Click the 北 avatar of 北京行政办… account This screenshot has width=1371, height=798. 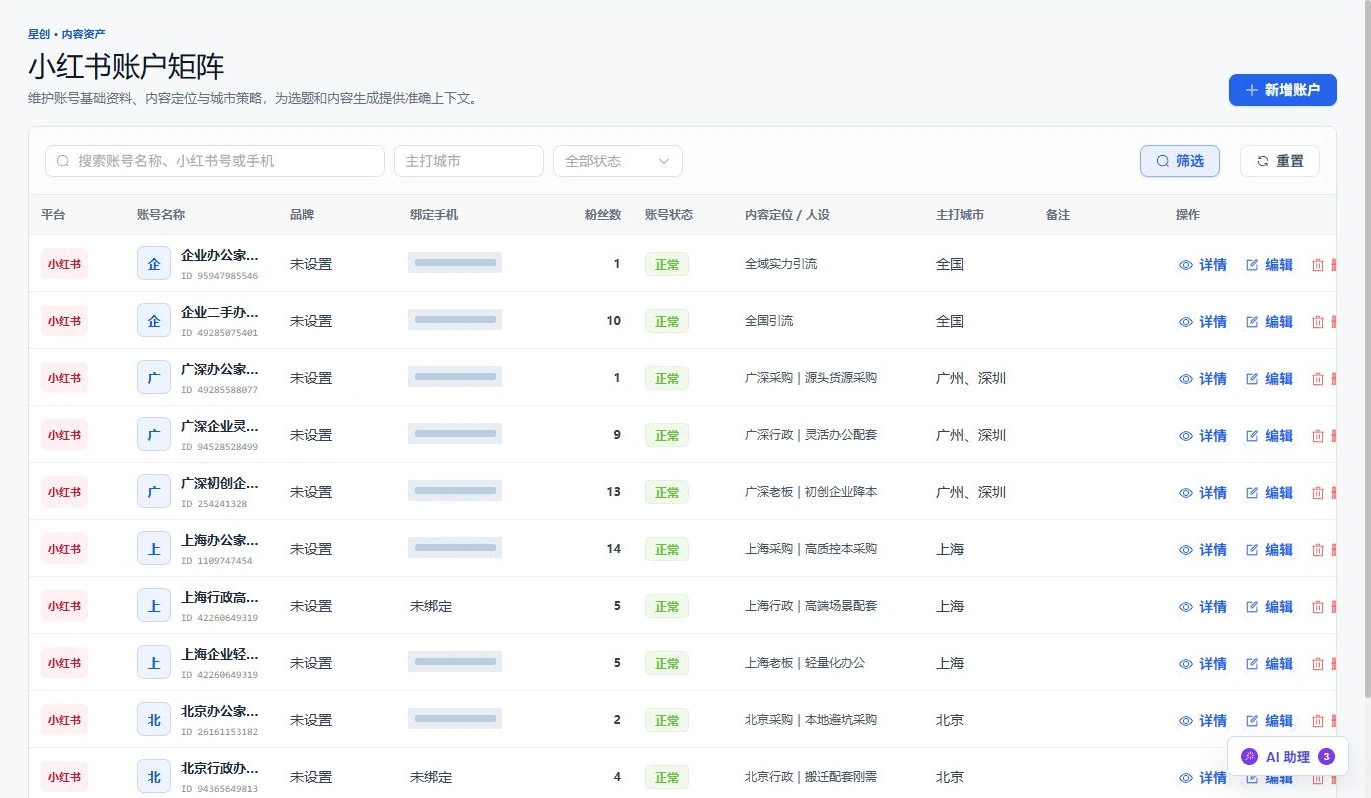154,777
